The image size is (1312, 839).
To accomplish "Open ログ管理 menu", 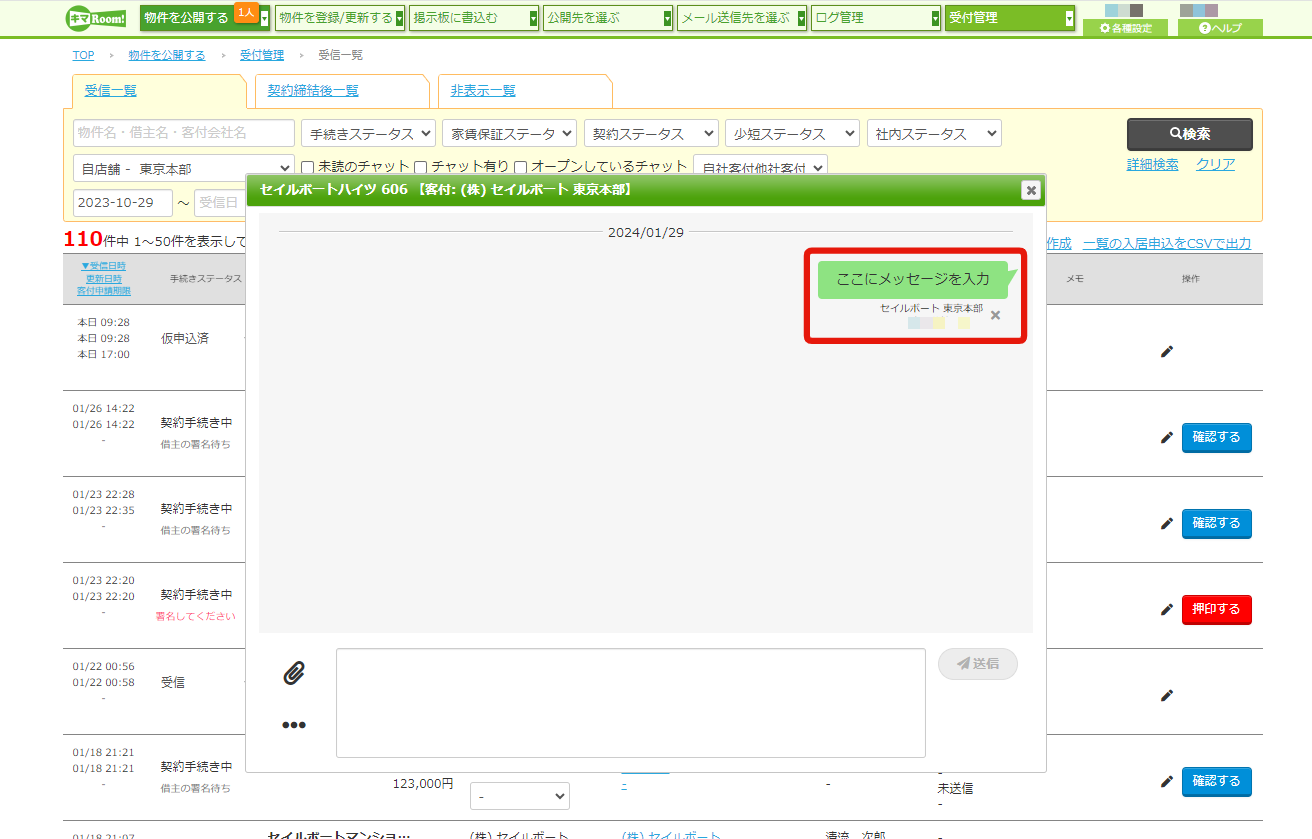I will click(876, 18).
